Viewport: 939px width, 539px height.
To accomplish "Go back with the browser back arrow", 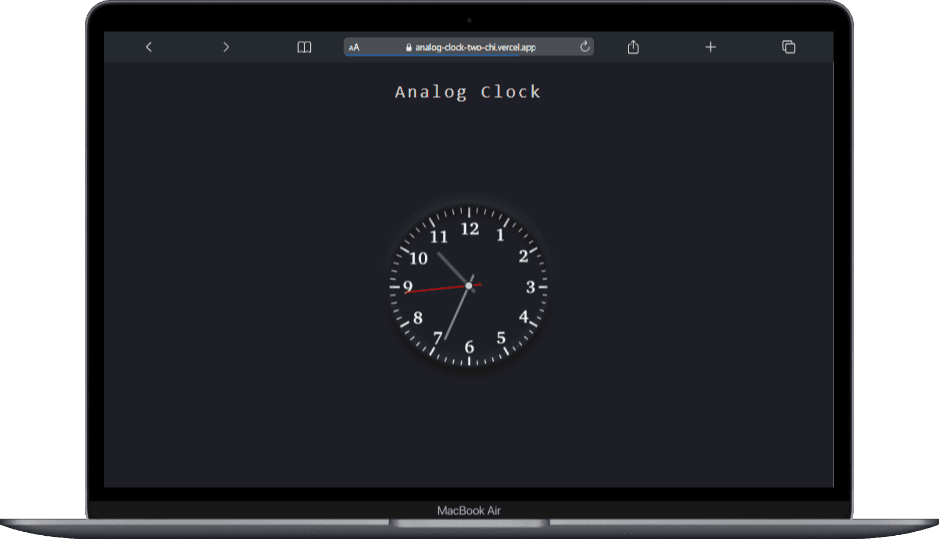I will (149, 47).
